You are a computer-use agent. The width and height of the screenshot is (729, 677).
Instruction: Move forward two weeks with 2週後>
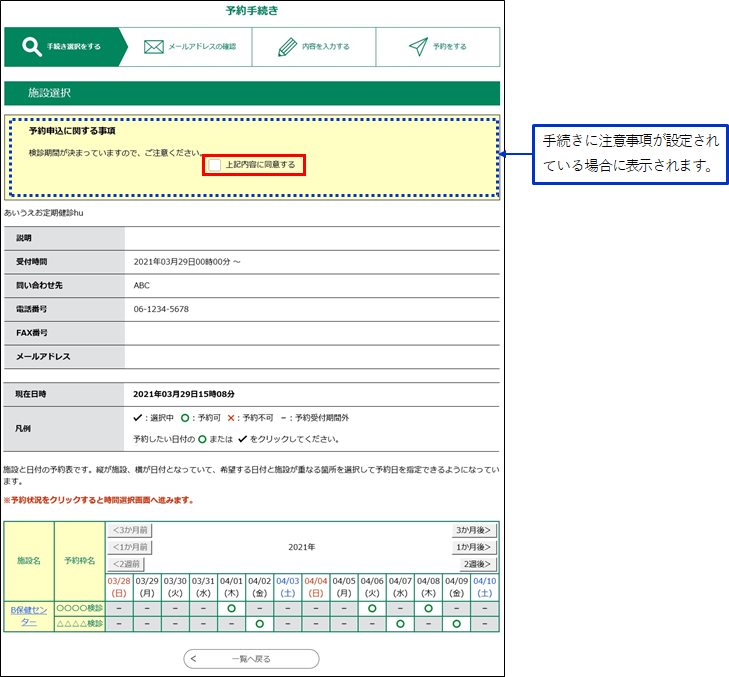[x=479, y=564]
